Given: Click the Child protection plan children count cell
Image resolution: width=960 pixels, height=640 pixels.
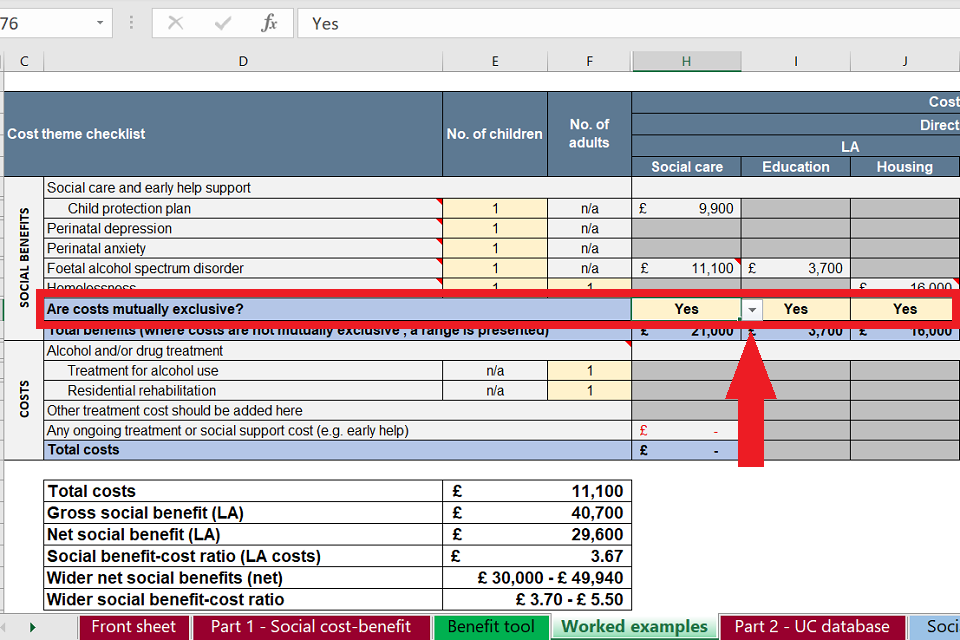Looking at the screenshot, I should coord(494,209).
